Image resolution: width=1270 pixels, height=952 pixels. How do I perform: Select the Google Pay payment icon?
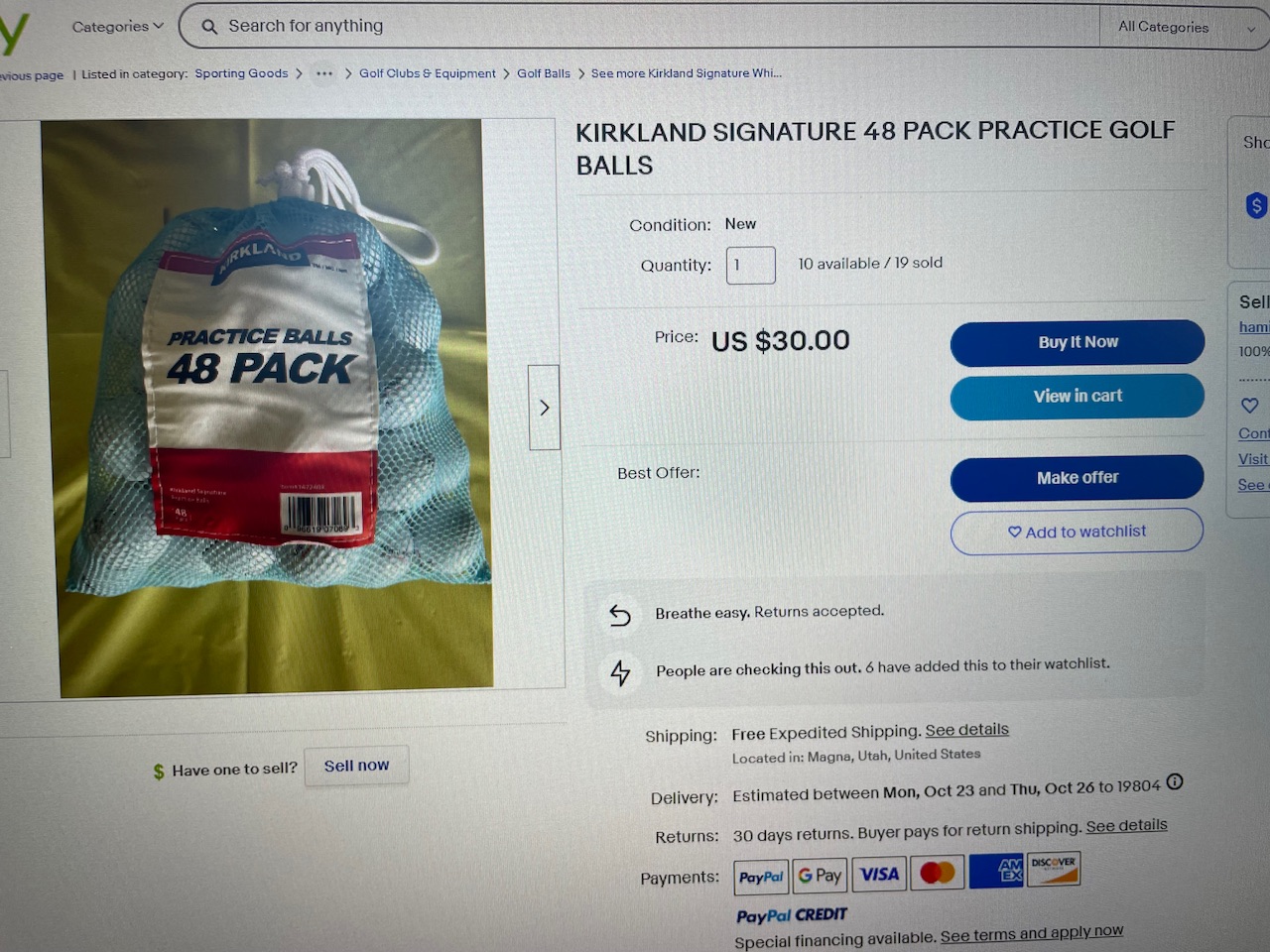point(820,876)
